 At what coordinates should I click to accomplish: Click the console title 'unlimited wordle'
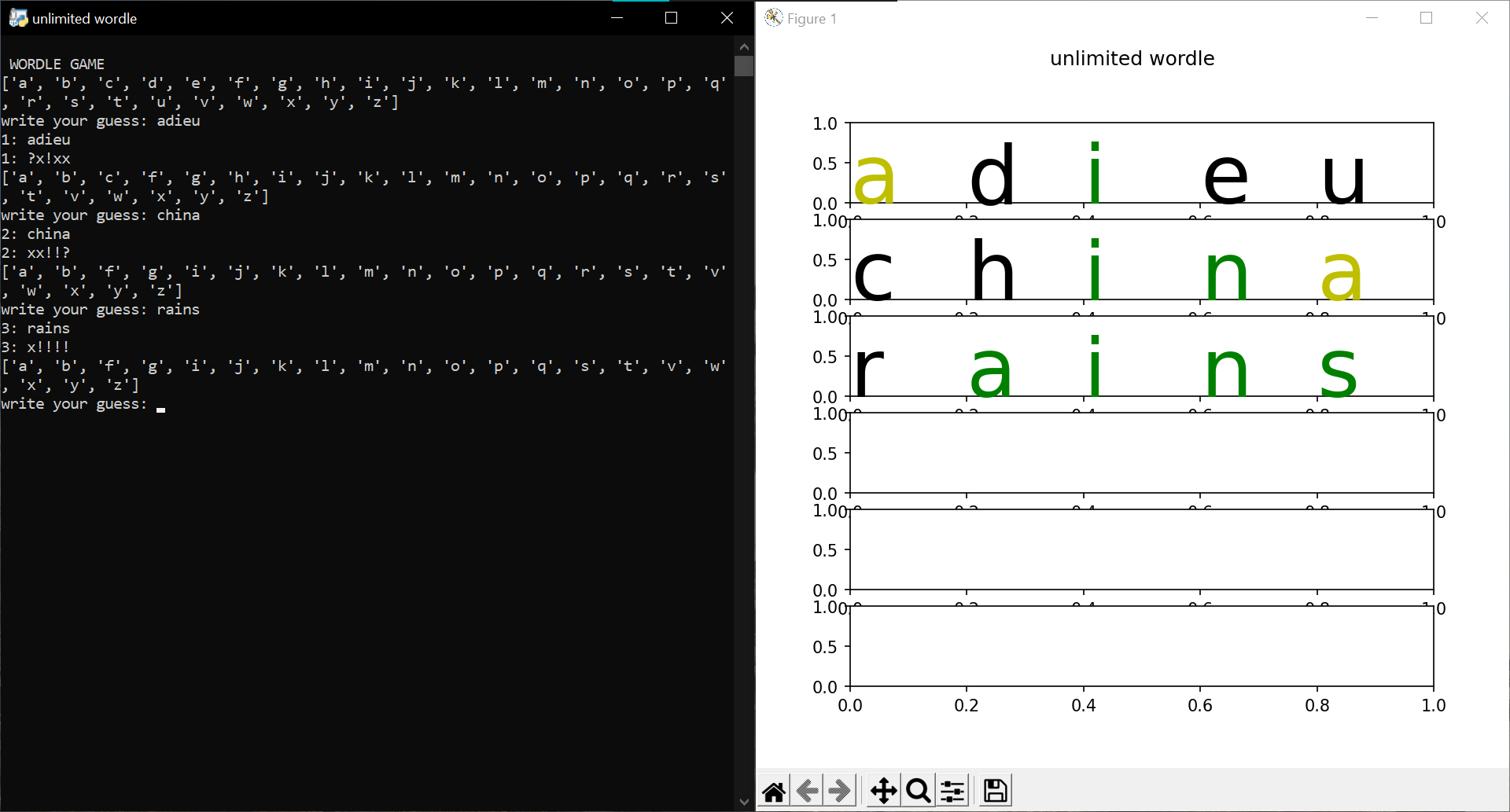click(x=85, y=19)
